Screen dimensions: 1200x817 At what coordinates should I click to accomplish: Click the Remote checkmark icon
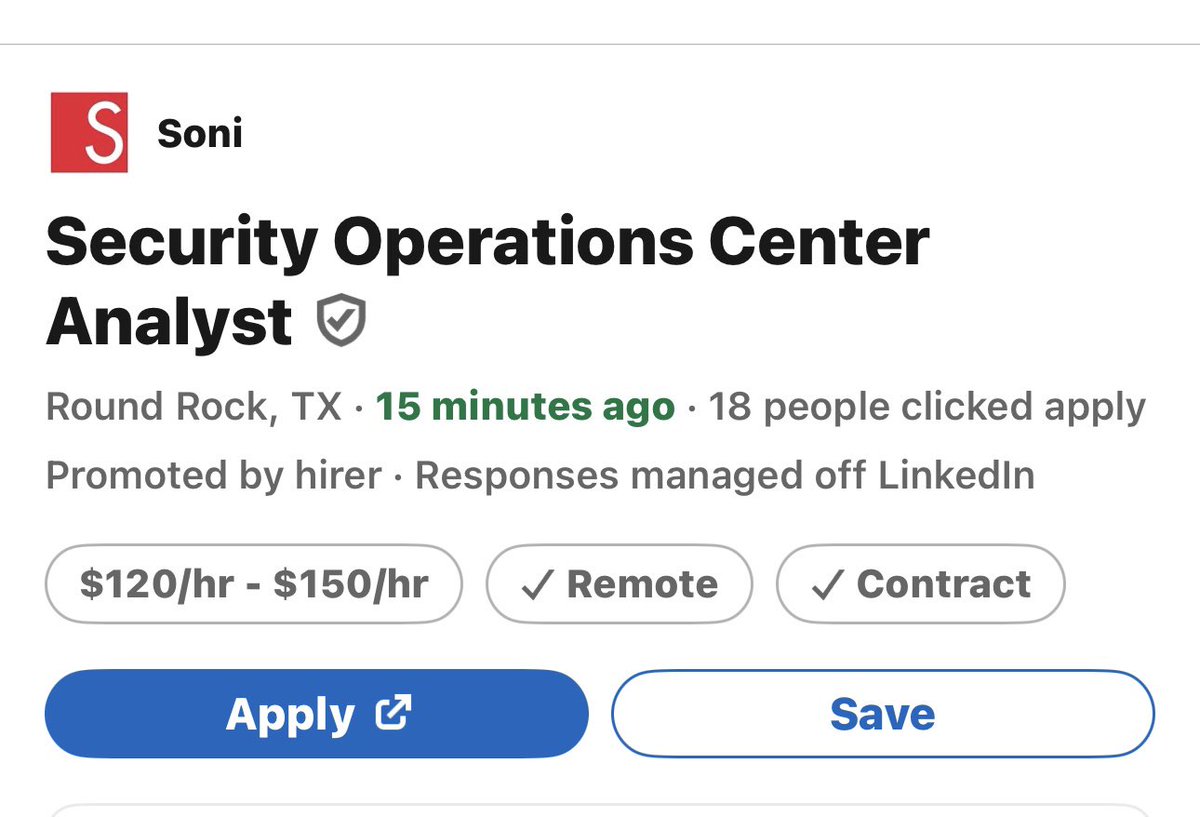click(538, 584)
